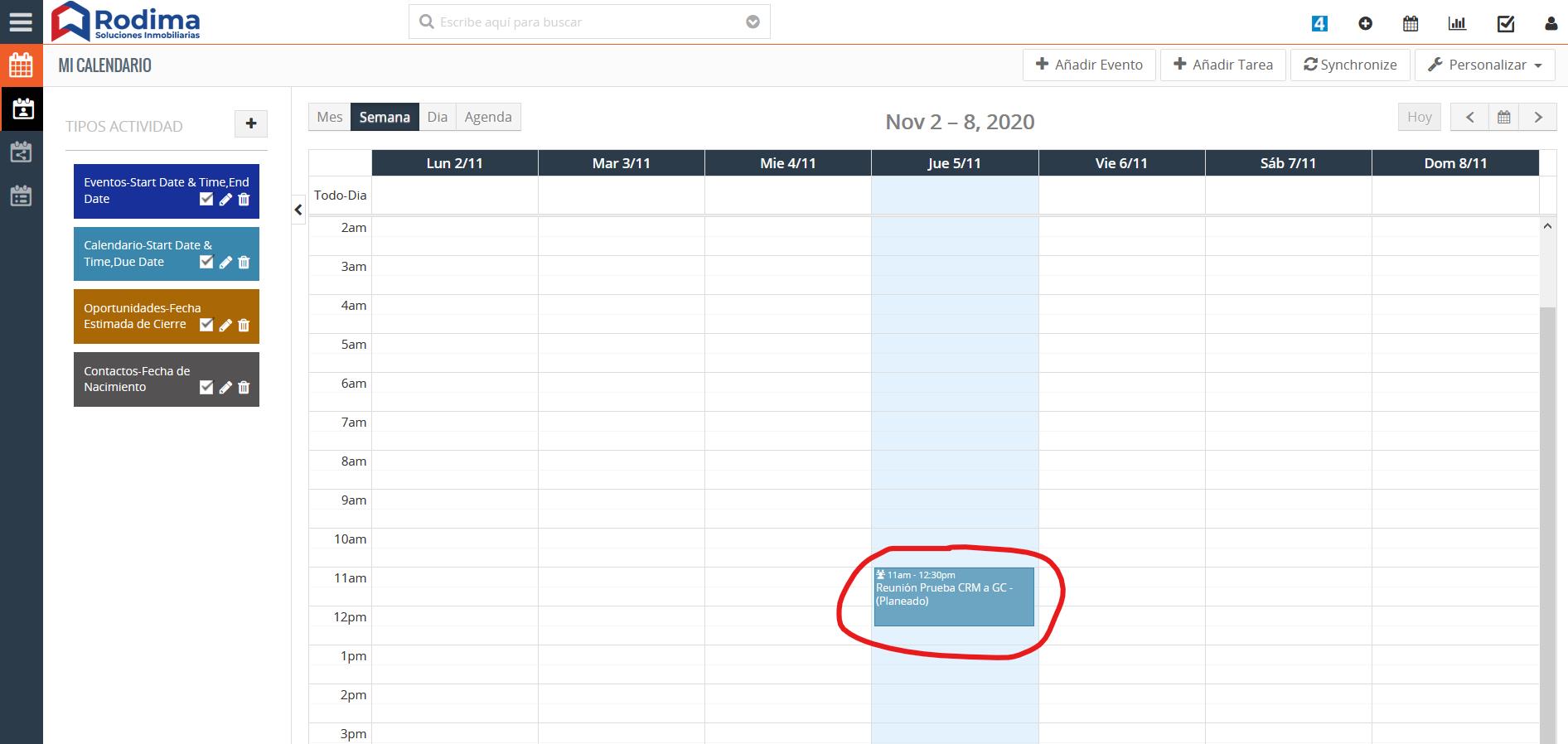The height and width of the screenshot is (744, 1568).
Task: Edit the Eventos activity type with pencil
Action: coord(225,200)
